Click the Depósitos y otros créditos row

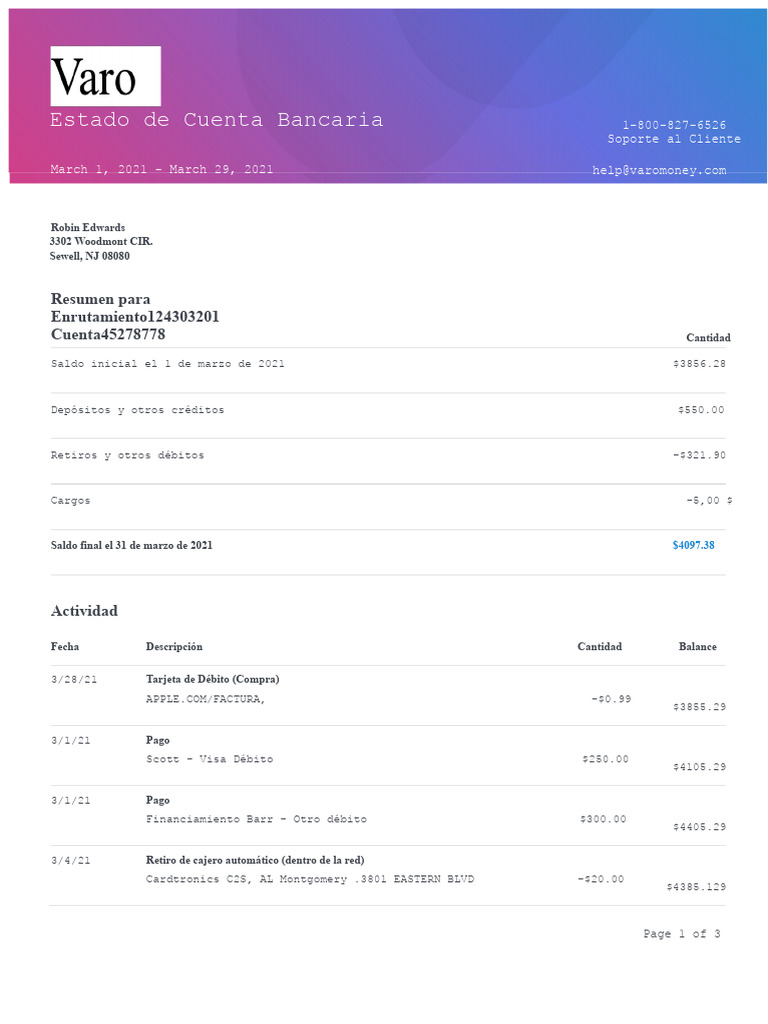[388, 410]
